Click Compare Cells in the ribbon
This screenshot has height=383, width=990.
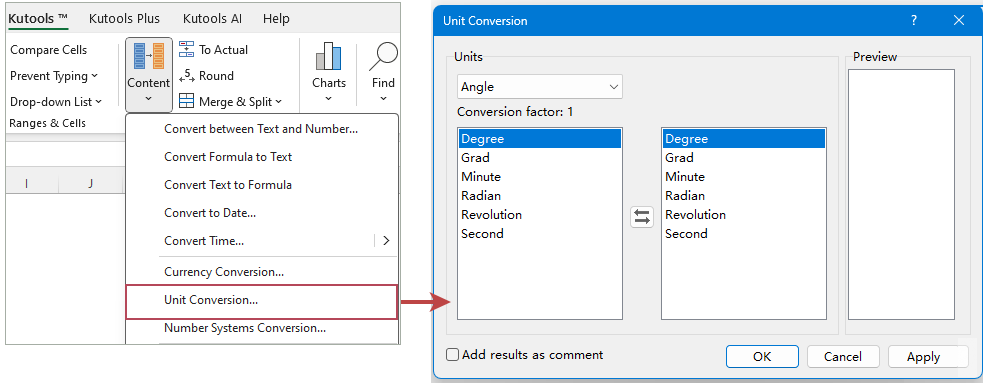(49, 50)
